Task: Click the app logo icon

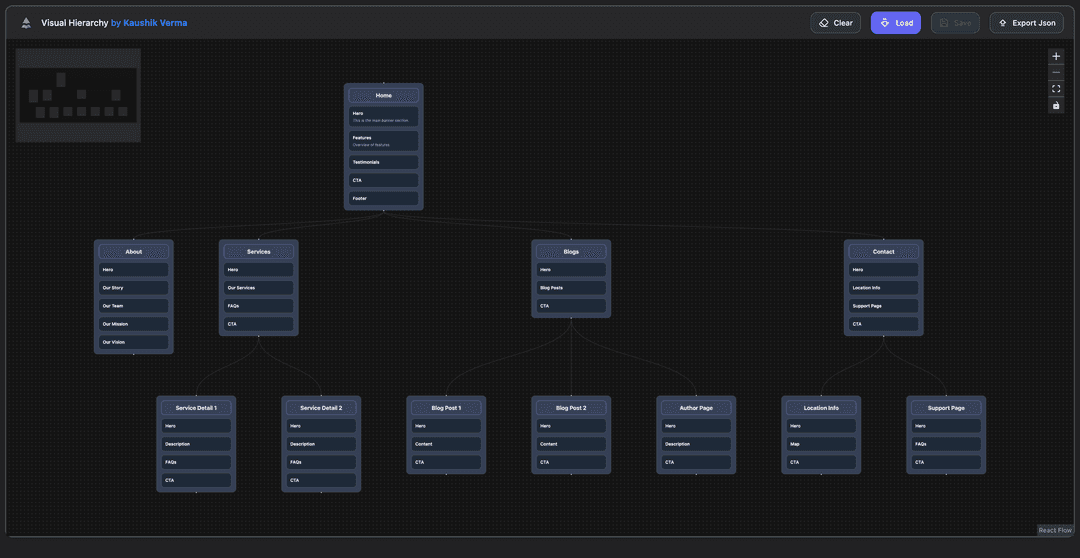Action: click(x=26, y=23)
